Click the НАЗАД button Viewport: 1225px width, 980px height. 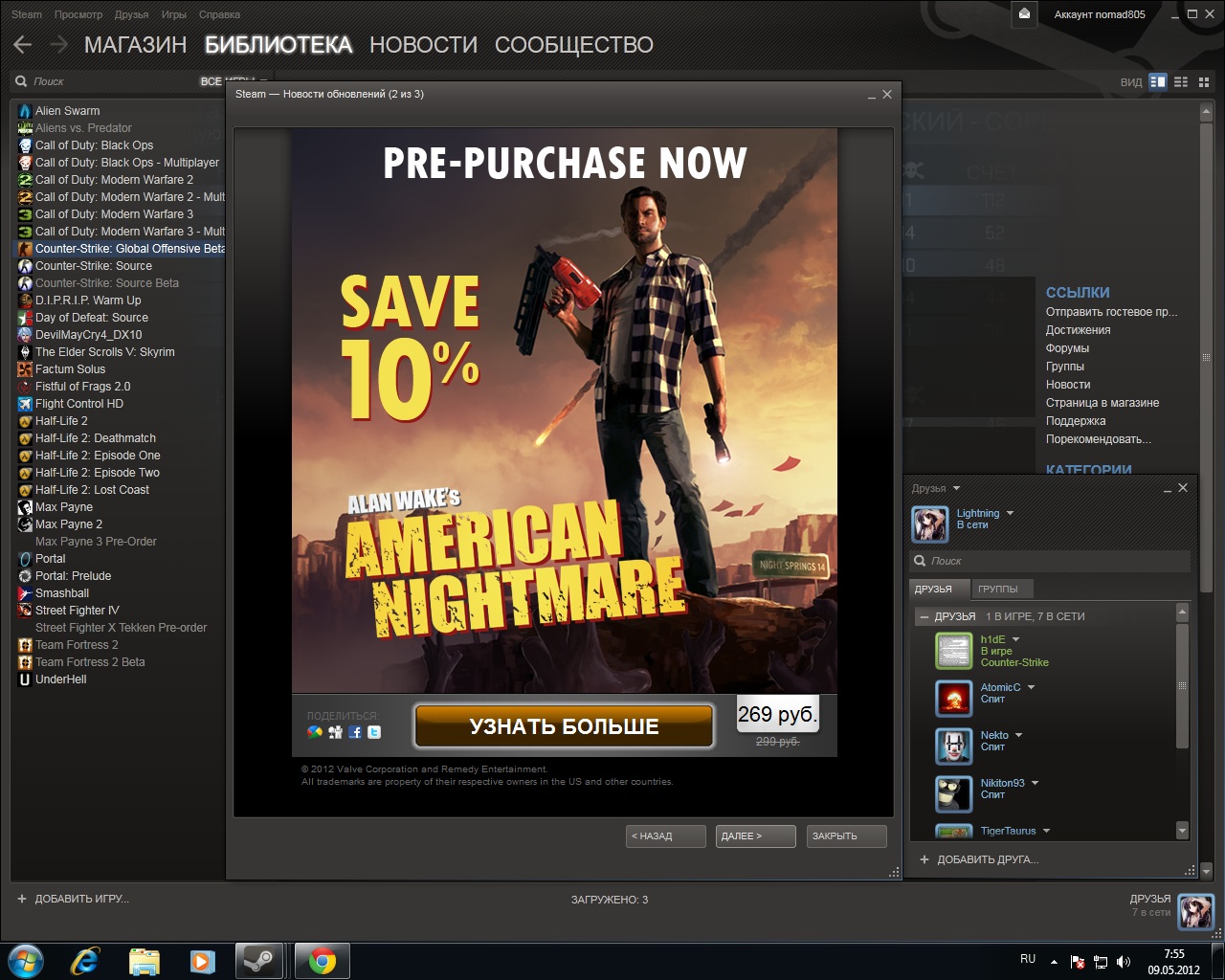666,836
